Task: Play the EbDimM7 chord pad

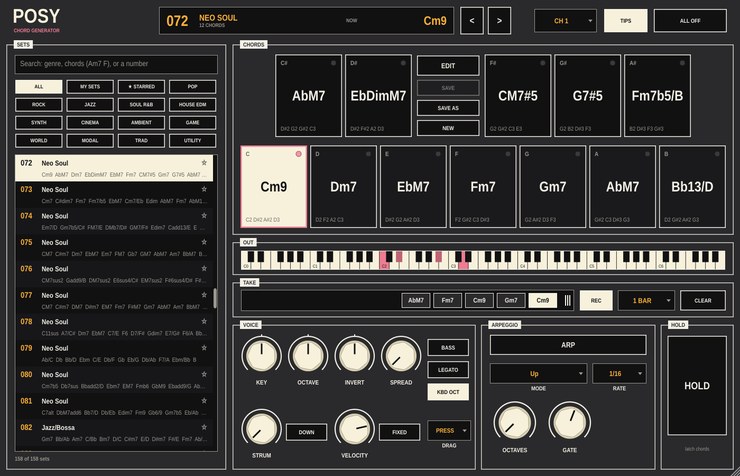Action: tap(378, 96)
